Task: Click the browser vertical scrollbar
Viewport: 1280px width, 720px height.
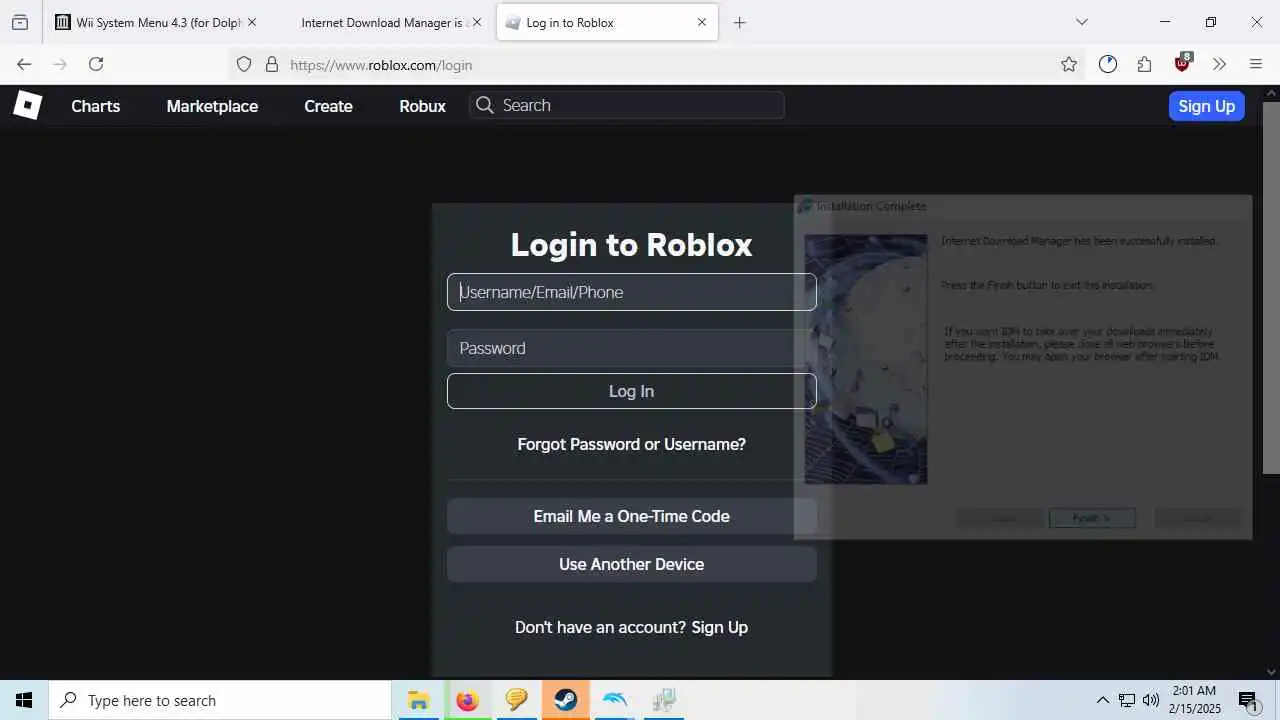Action: [x=1271, y=288]
